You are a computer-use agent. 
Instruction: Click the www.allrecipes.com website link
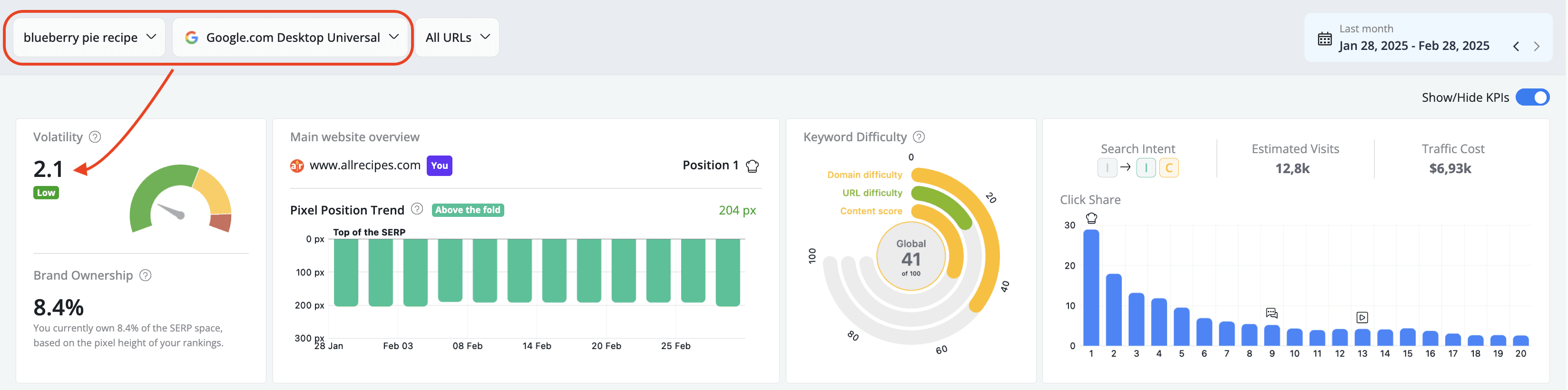coord(364,166)
